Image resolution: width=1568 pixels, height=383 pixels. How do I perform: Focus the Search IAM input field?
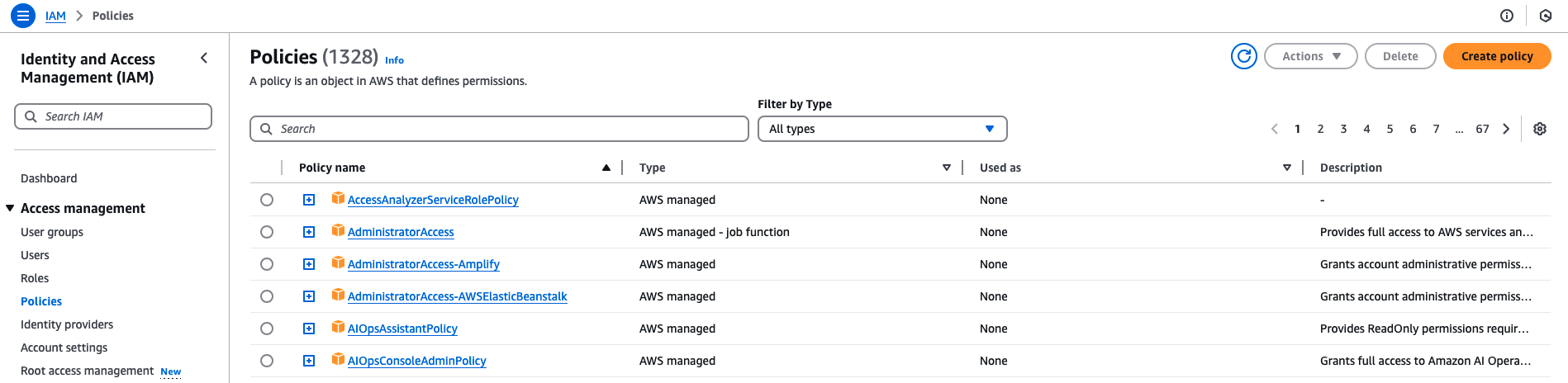113,116
